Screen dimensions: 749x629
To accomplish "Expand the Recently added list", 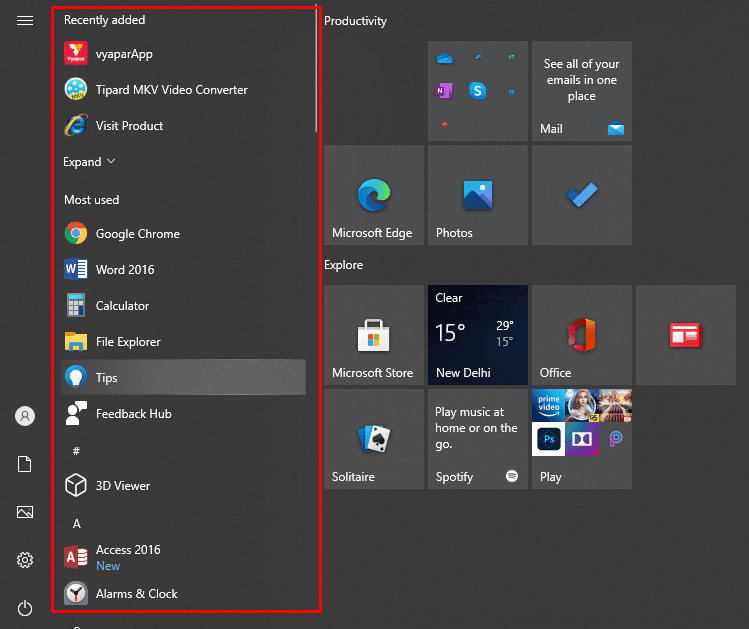I will pos(89,162).
